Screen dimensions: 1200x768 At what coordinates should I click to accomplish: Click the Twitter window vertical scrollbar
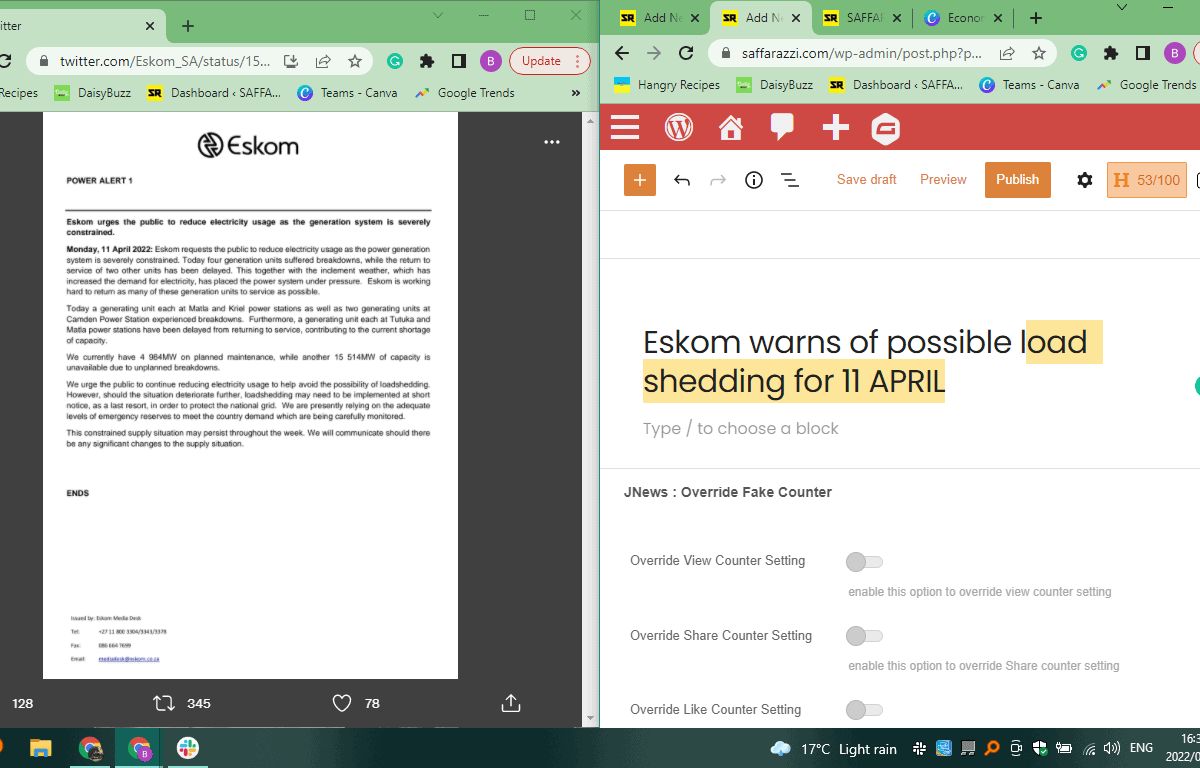click(591, 419)
